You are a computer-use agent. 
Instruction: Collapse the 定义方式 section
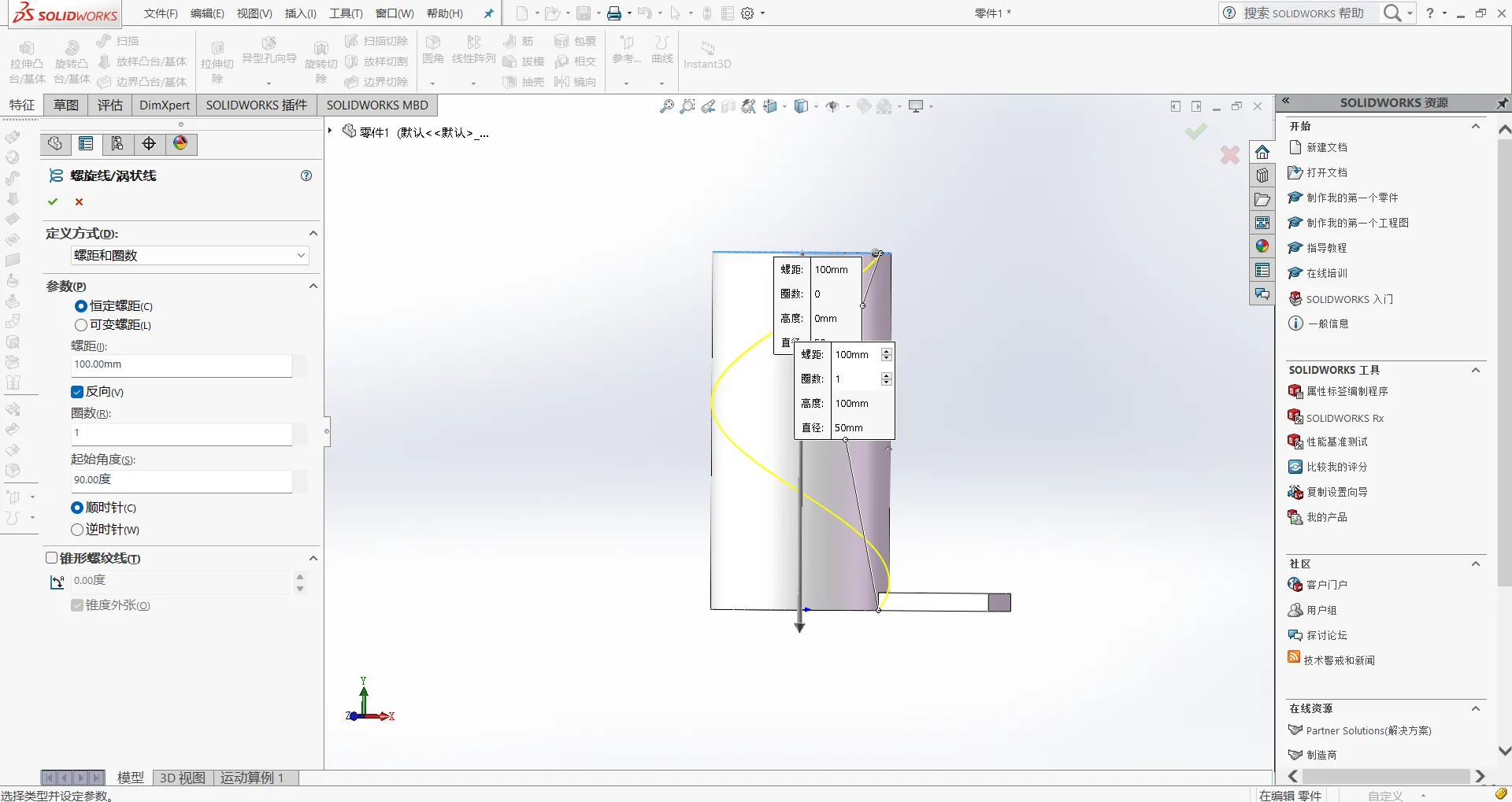(x=313, y=234)
